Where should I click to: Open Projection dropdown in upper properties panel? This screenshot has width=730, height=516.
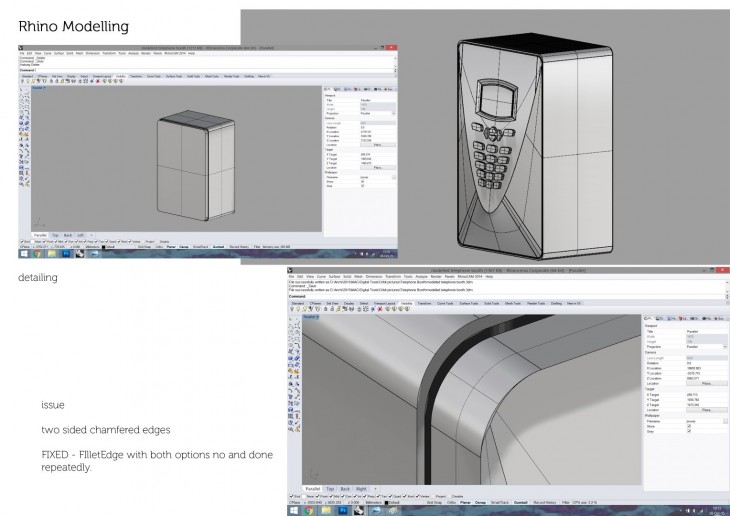click(x=392, y=113)
